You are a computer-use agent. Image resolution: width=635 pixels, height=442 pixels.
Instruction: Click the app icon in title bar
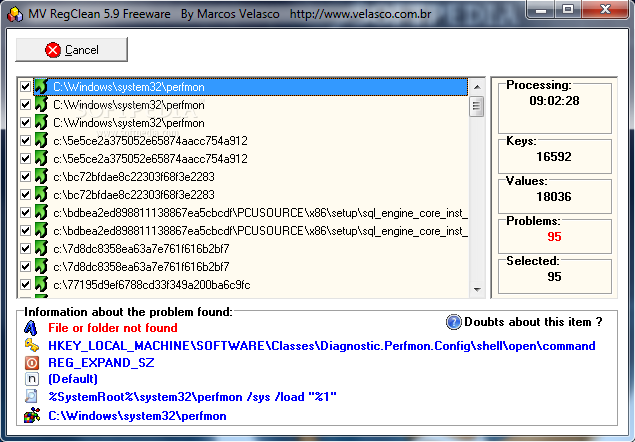point(15,14)
